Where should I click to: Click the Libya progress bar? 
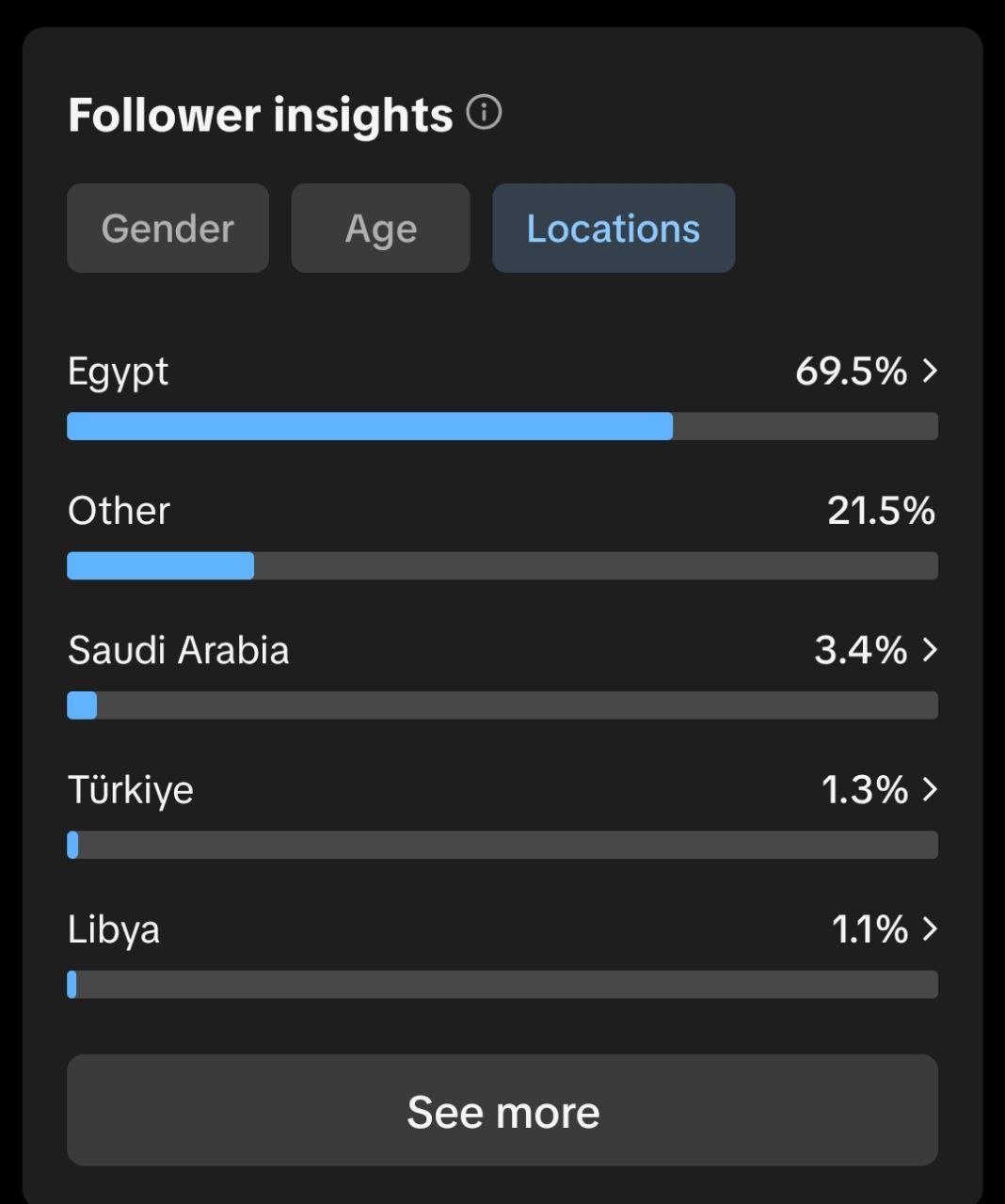click(x=502, y=985)
